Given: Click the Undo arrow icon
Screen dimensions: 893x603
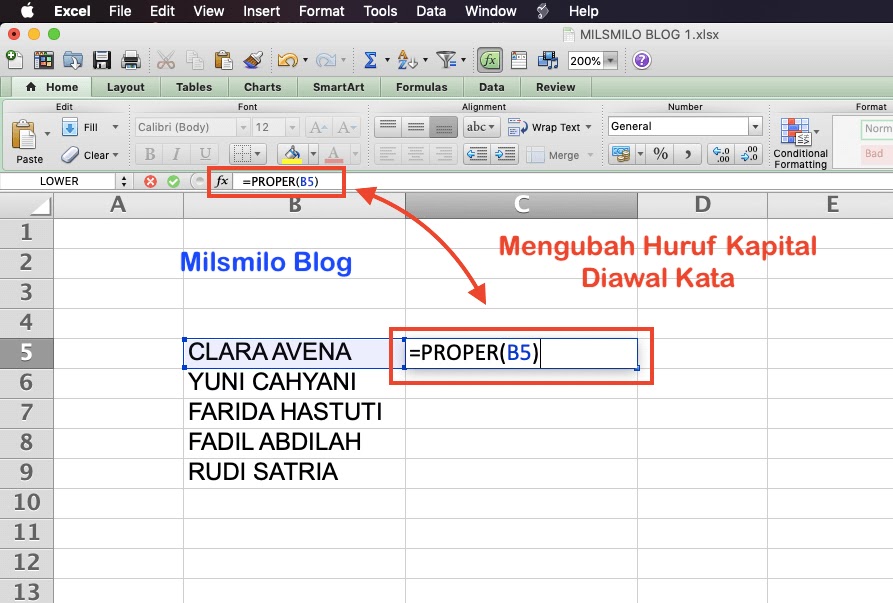Looking at the screenshot, I should coord(288,60).
